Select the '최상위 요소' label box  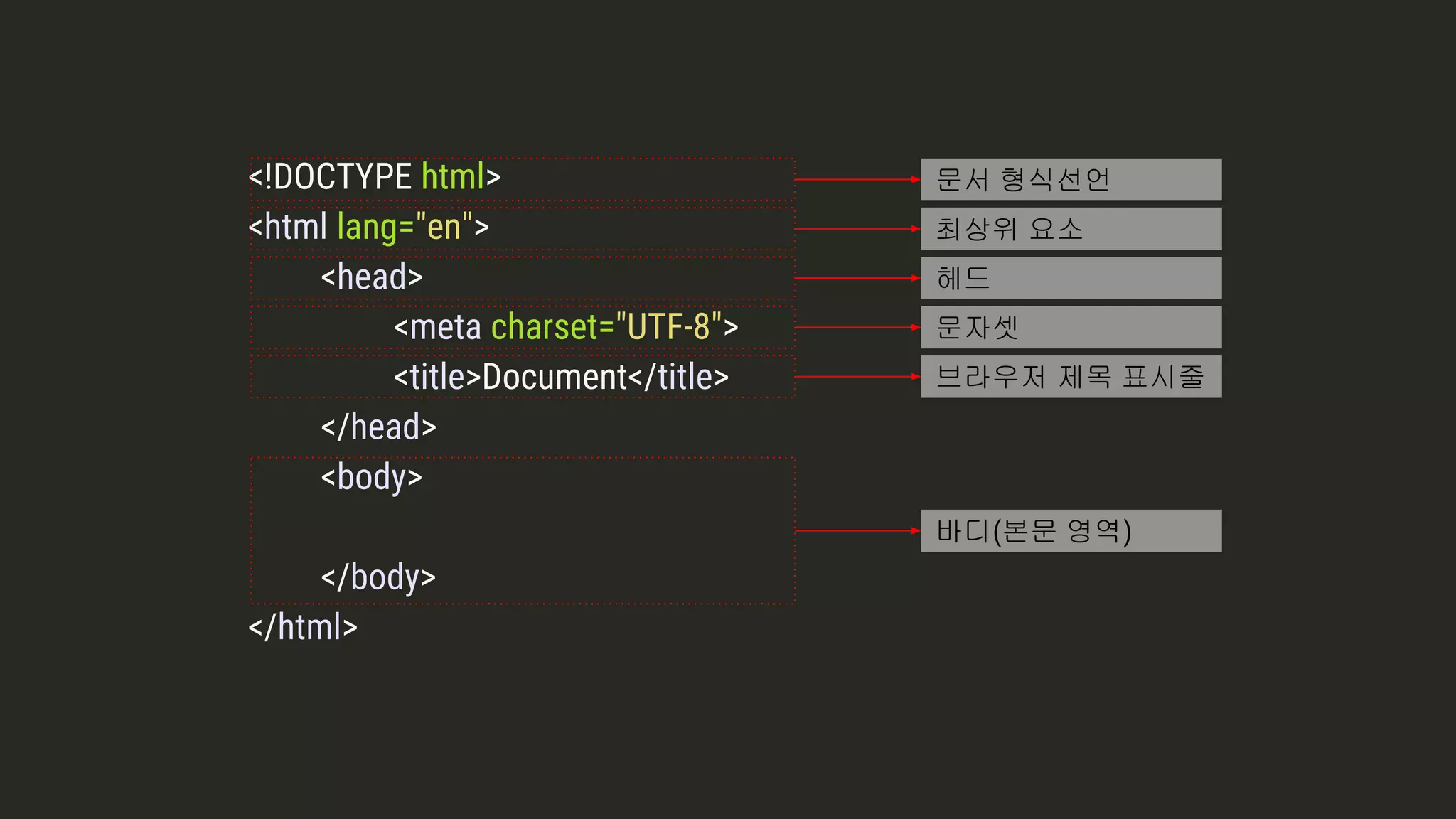pos(1071,228)
